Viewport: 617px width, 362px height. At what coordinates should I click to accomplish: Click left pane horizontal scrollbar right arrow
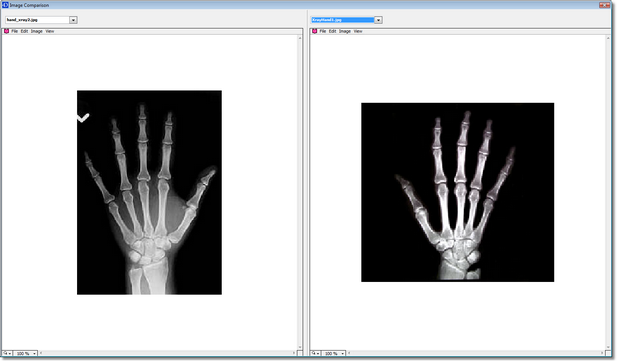294,353
